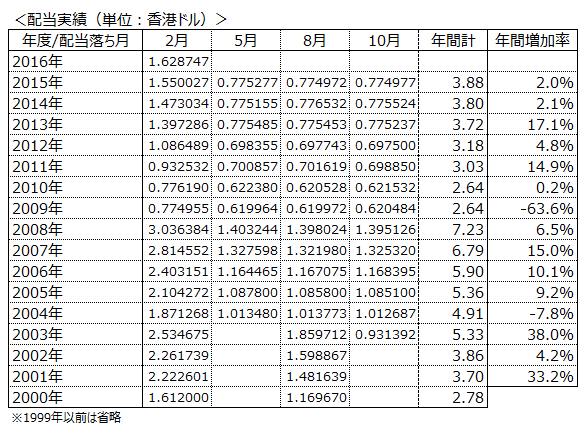Viewport: 585px width, 437px height.
Task: Click the value 2.261739
Action: pos(178,355)
